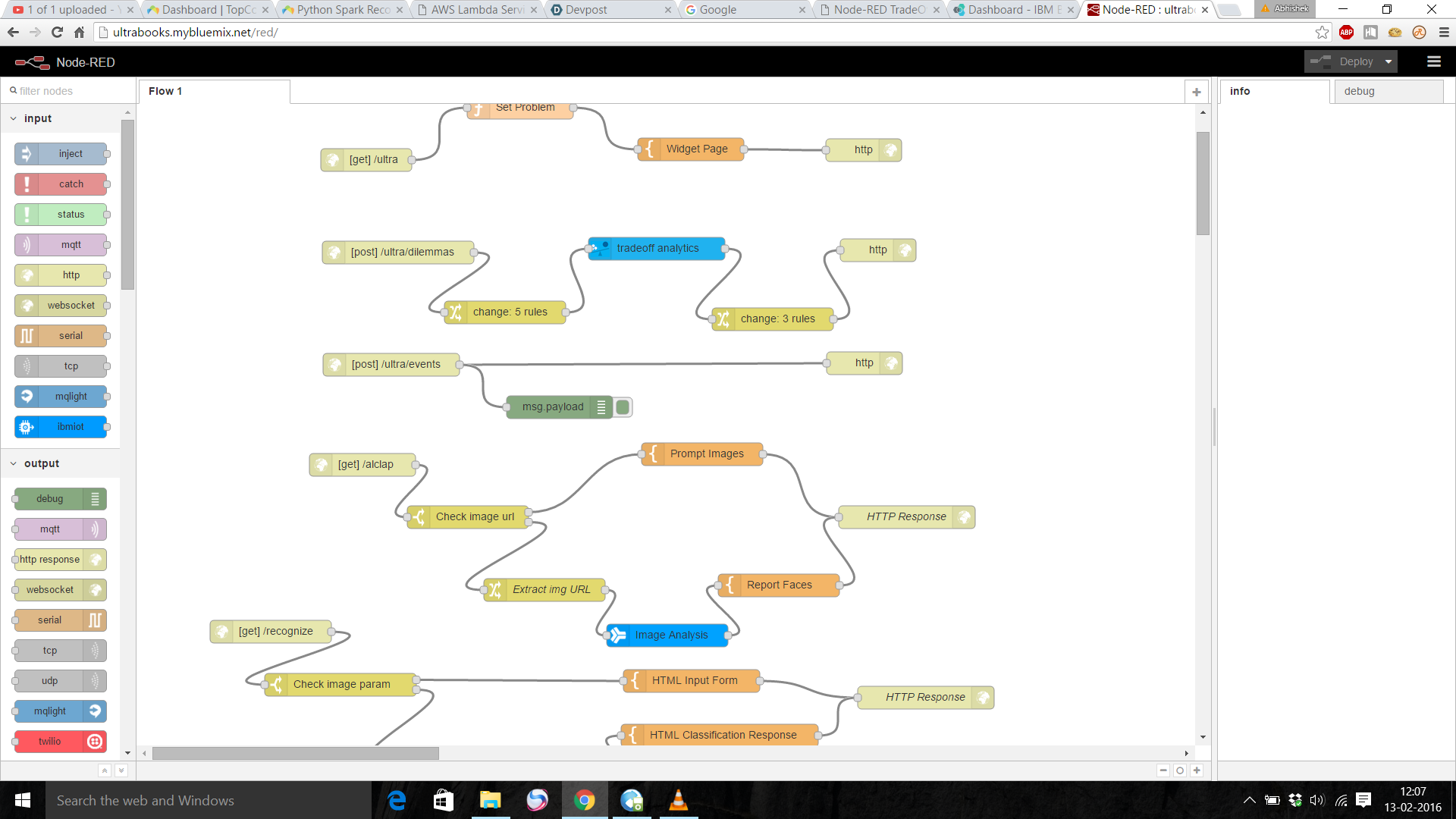
Task: Open the Node-RED hamburger menu
Action: (1433, 61)
